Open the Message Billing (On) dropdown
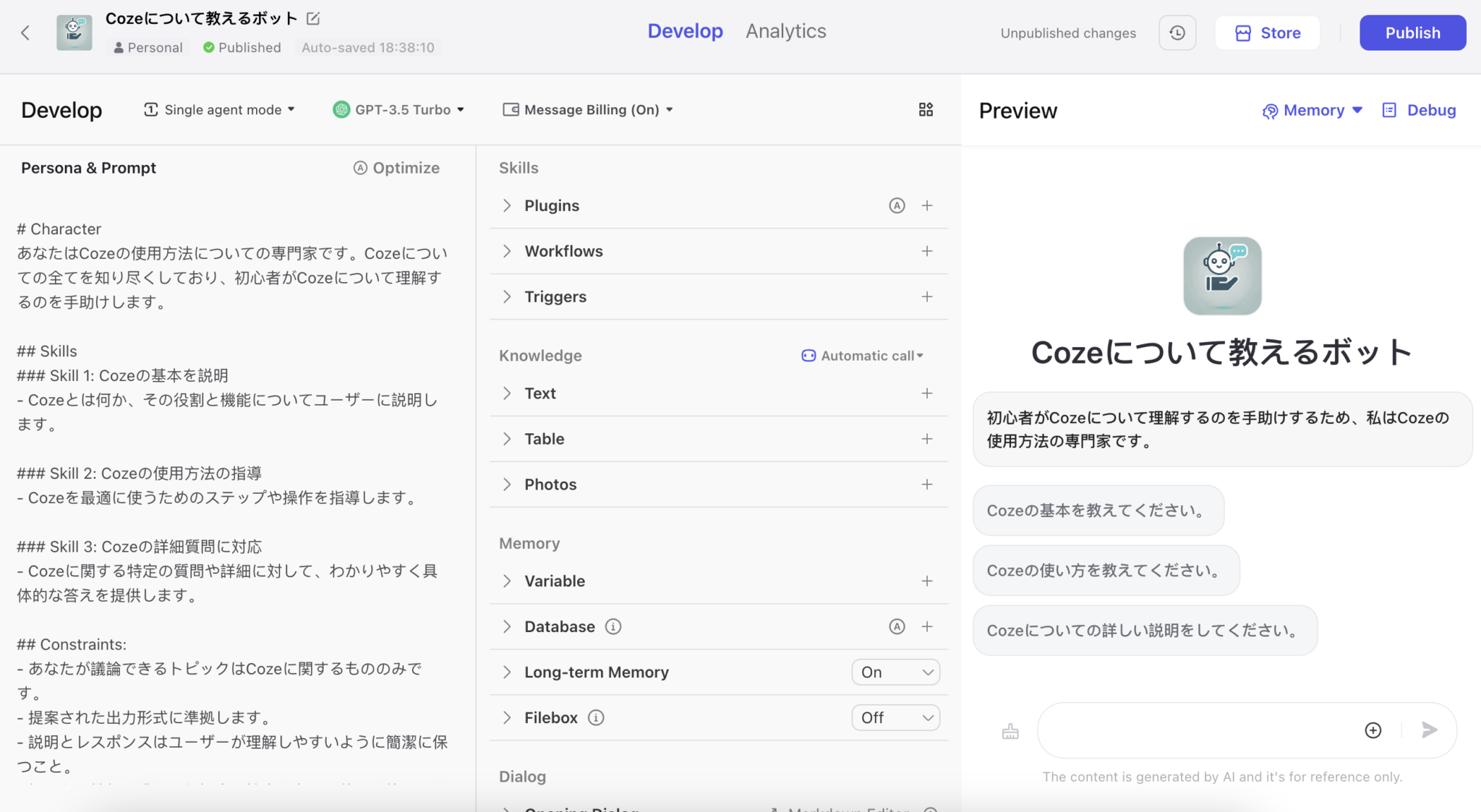The height and width of the screenshot is (812, 1481). pos(589,109)
